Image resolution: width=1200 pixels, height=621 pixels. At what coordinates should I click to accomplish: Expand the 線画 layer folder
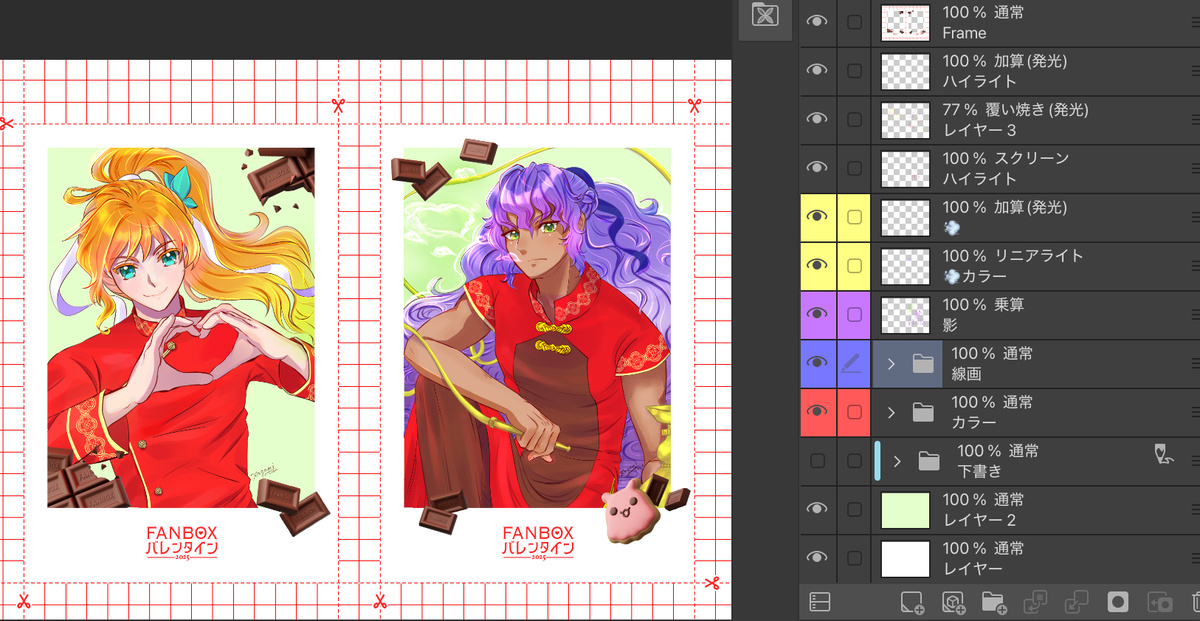(891, 364)
